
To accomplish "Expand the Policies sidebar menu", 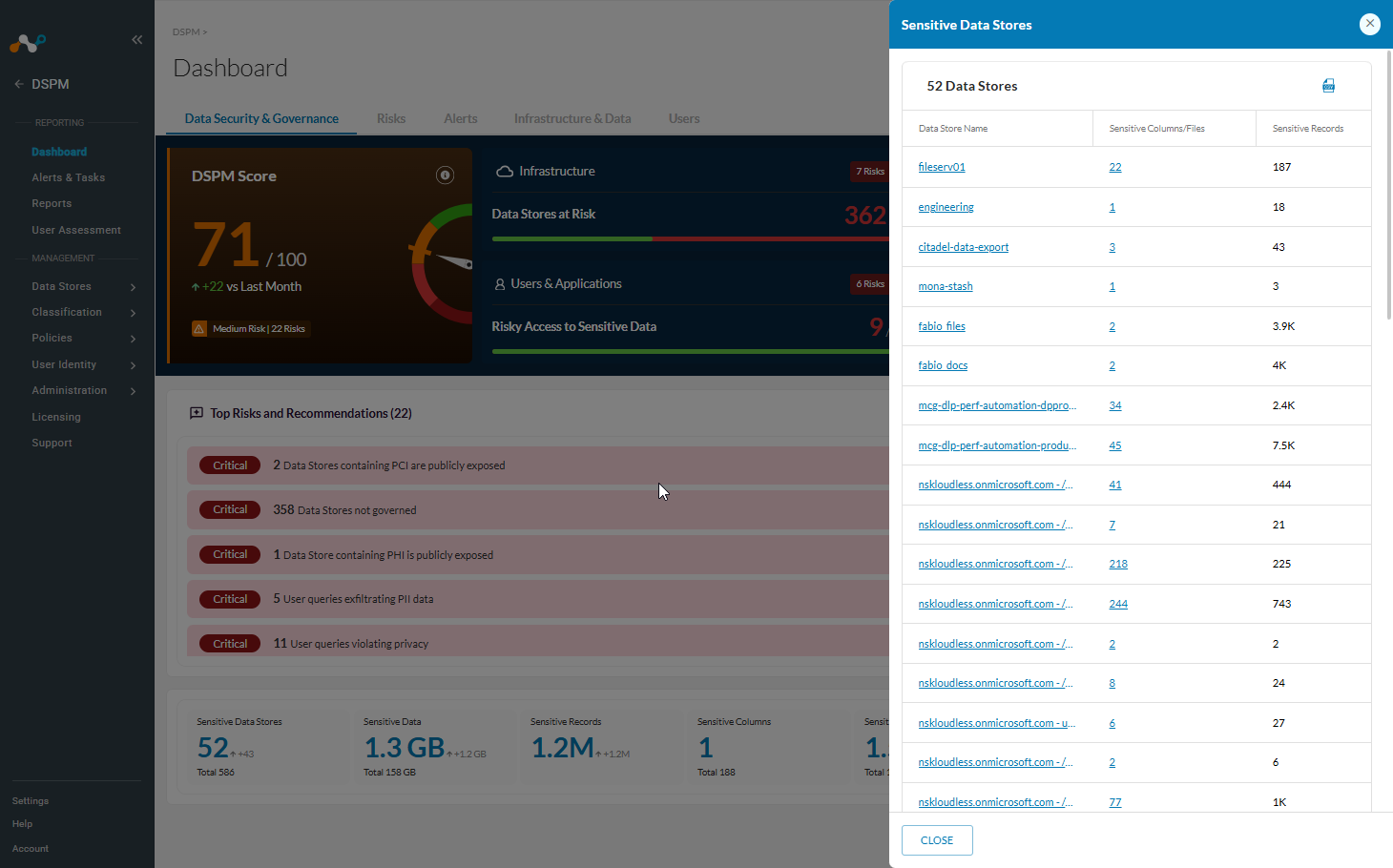I will coord(133,339).
